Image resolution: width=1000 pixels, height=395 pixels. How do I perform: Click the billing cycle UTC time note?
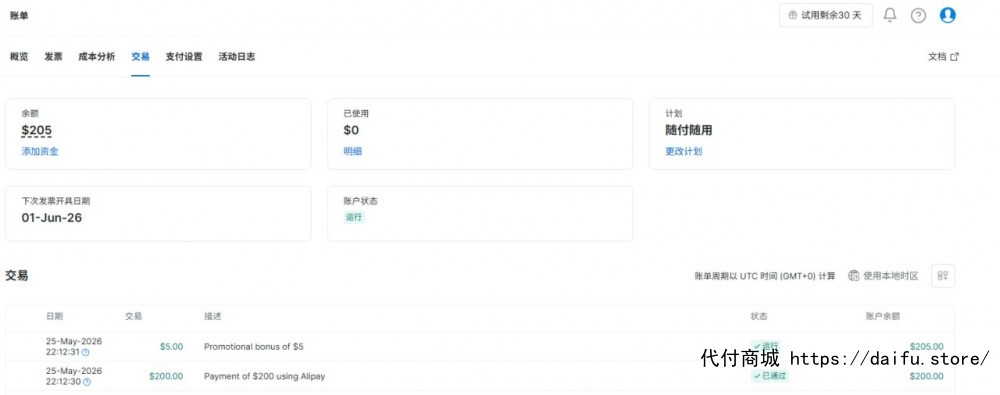765,276
